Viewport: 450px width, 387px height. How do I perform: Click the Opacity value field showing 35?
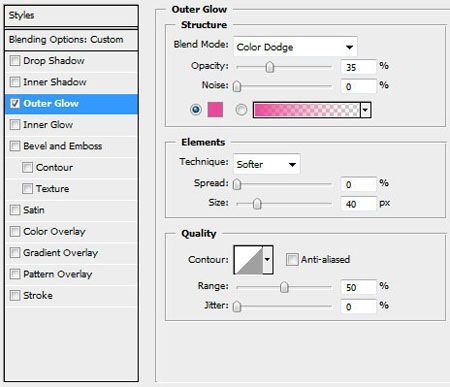tap(359, 67)
